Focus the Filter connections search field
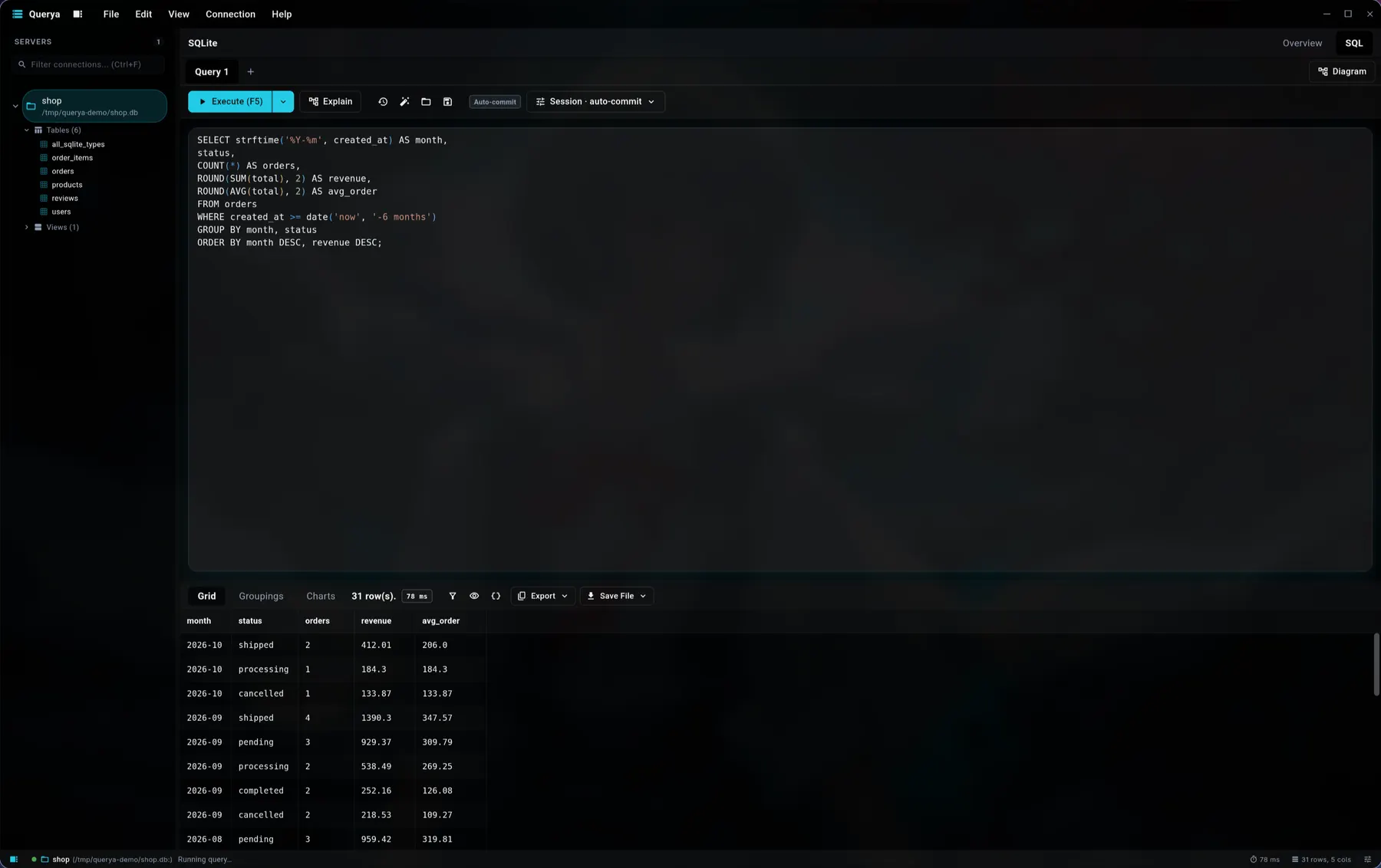 (90, 64)
